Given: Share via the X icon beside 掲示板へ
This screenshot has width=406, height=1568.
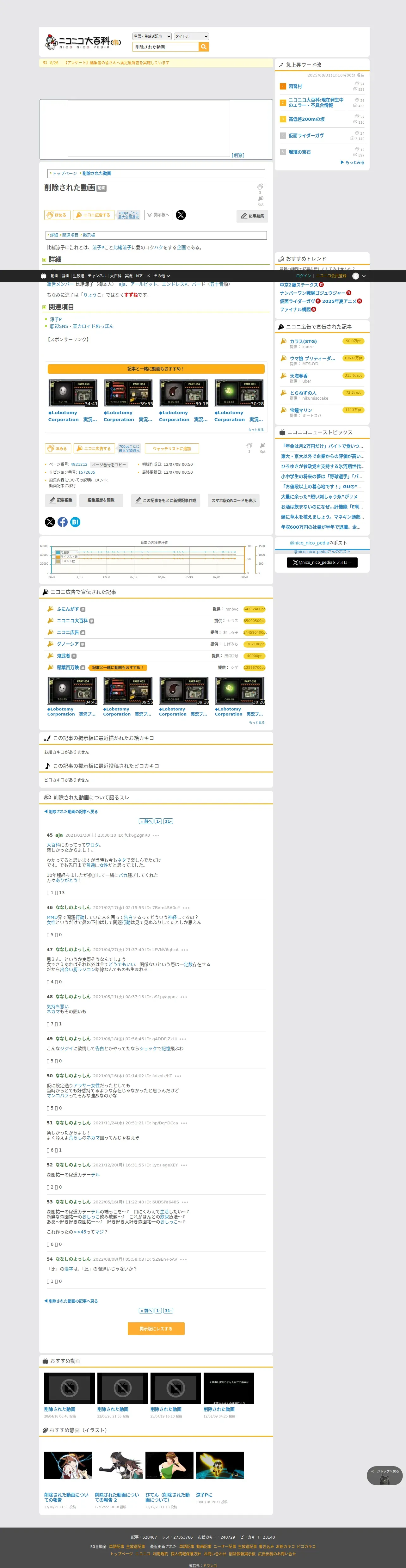Looking at the screenshot, I should 181,215.
